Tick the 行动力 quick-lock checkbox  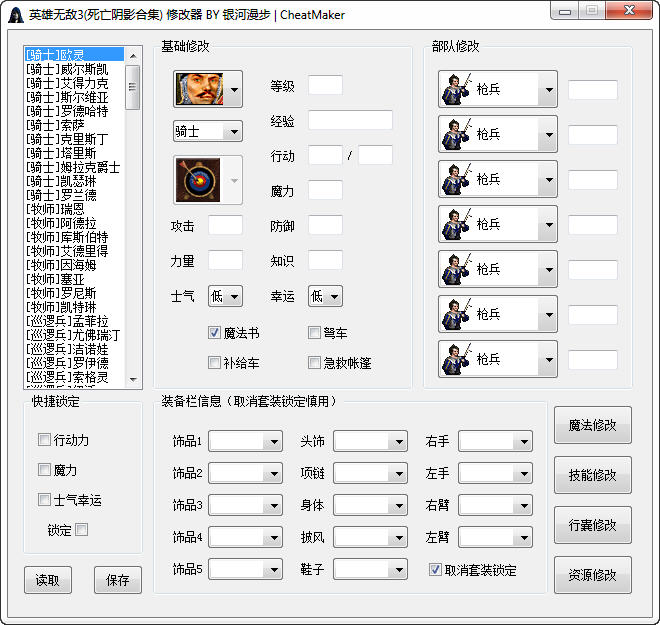click(x=44, y=440)
